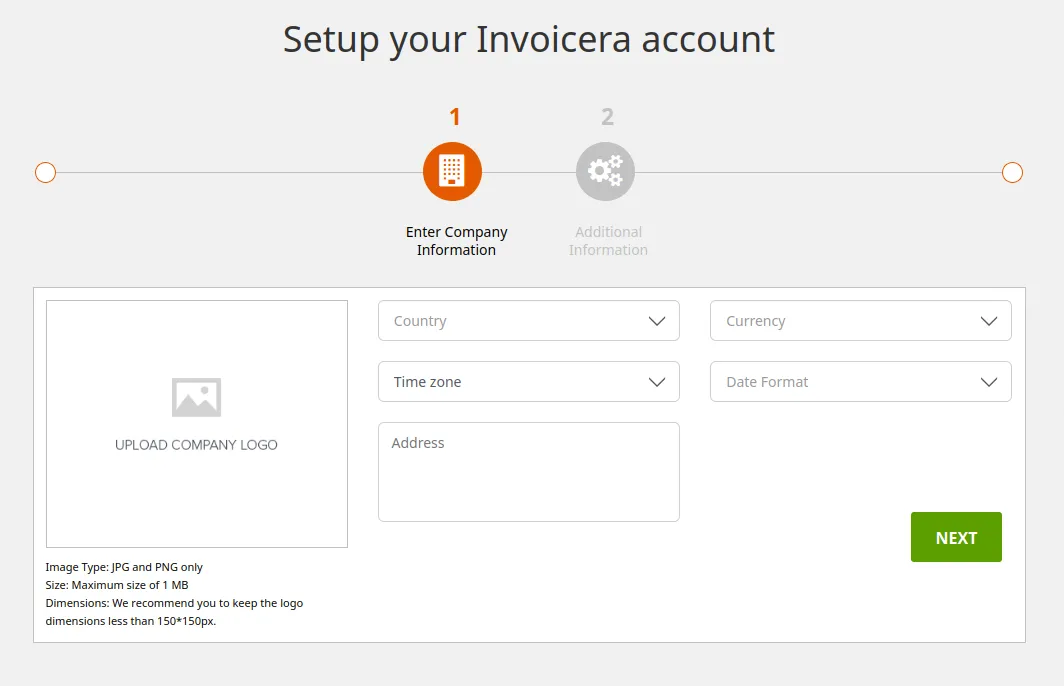This screenshot has height=686, width=1064.
Task: Open the Date Format dropdown
Action: pos(860,382)
